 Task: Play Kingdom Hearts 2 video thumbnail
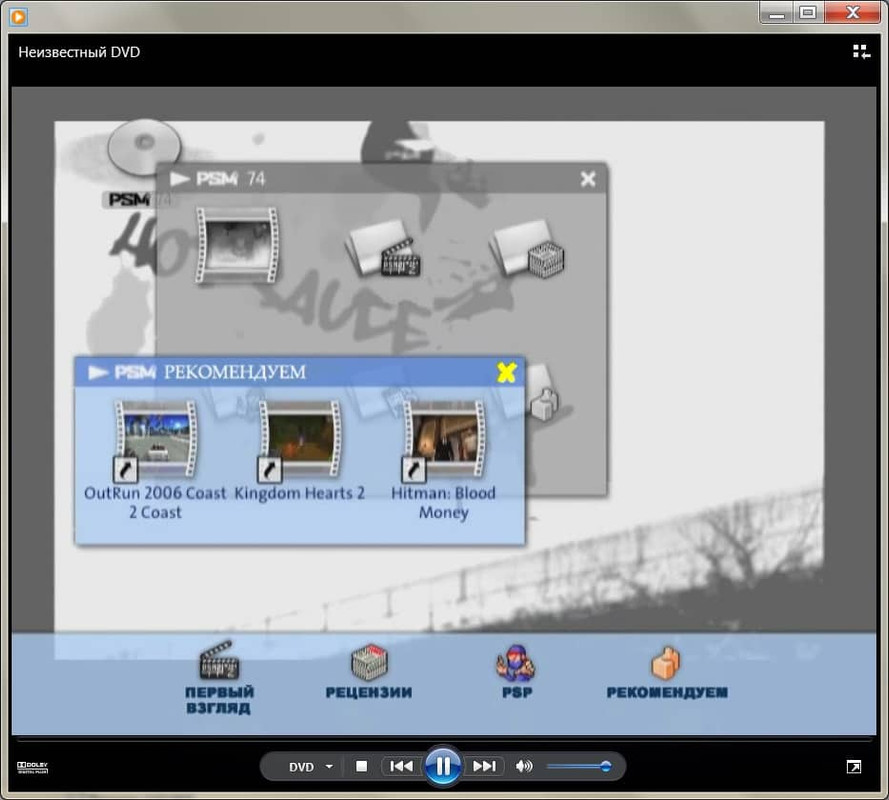coord(300,439)
